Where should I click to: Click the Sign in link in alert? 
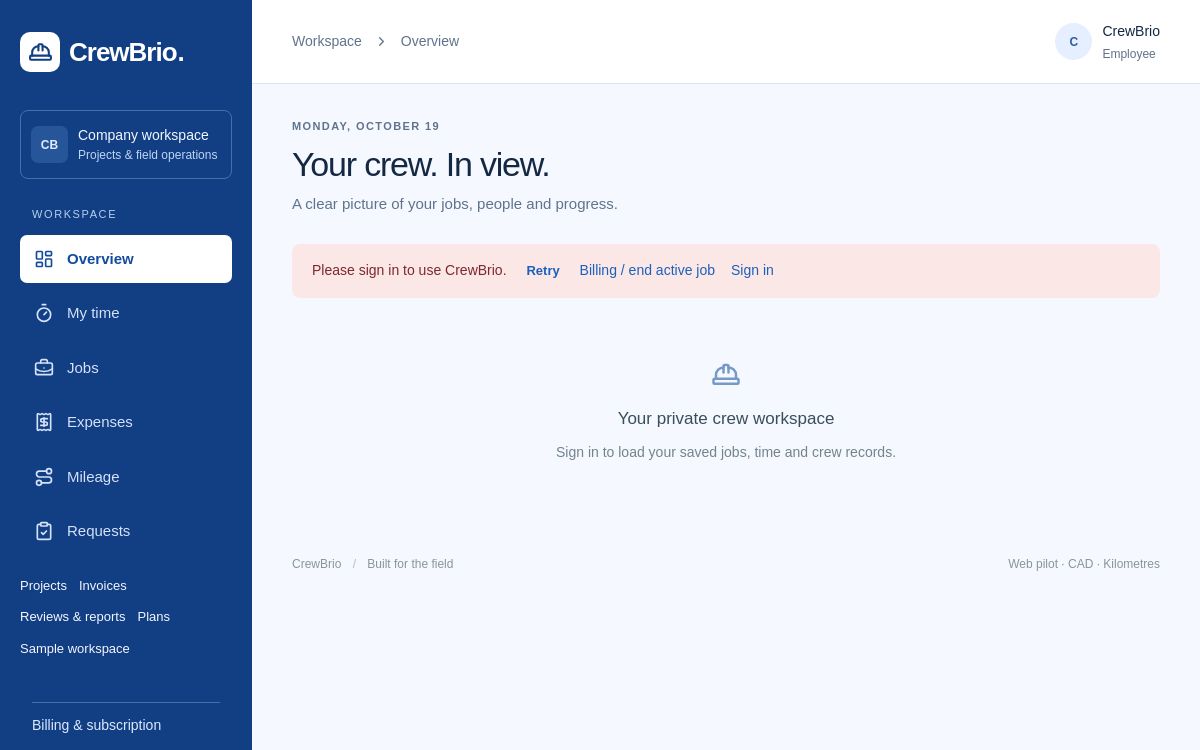752,270
